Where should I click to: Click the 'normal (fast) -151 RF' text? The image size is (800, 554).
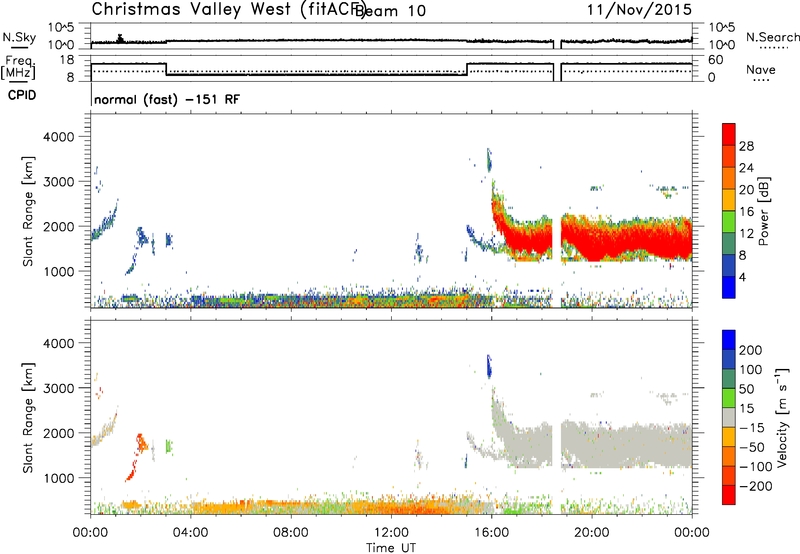pos(167,99)
